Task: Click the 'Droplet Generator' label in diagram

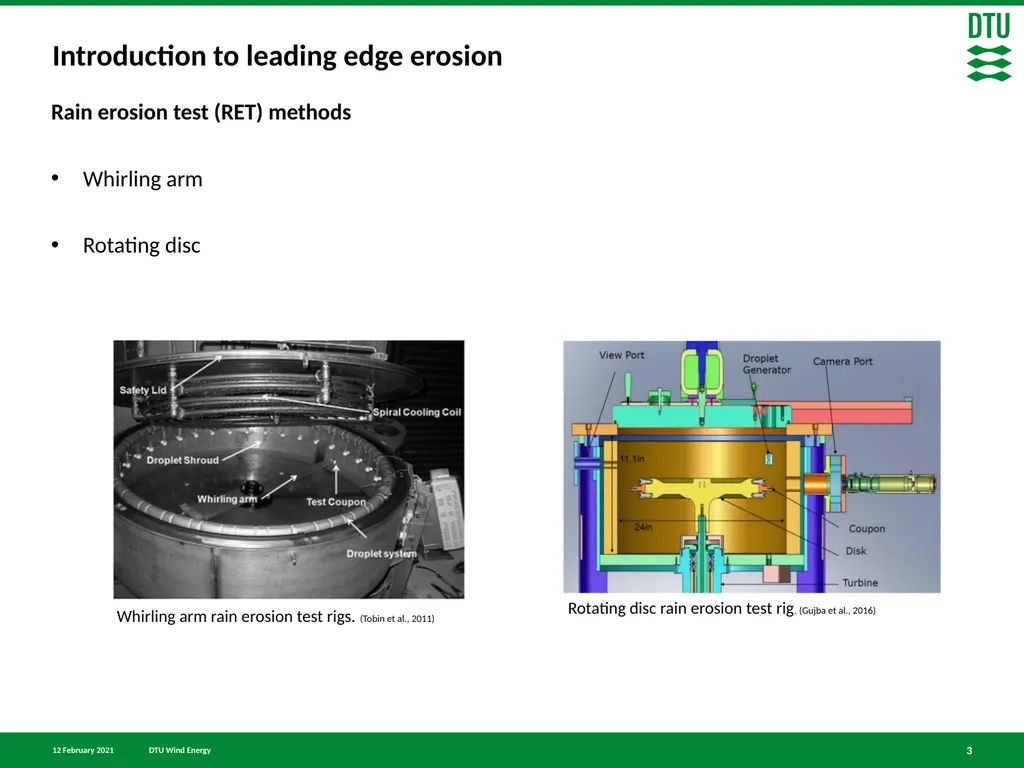Action: (767, 364)
